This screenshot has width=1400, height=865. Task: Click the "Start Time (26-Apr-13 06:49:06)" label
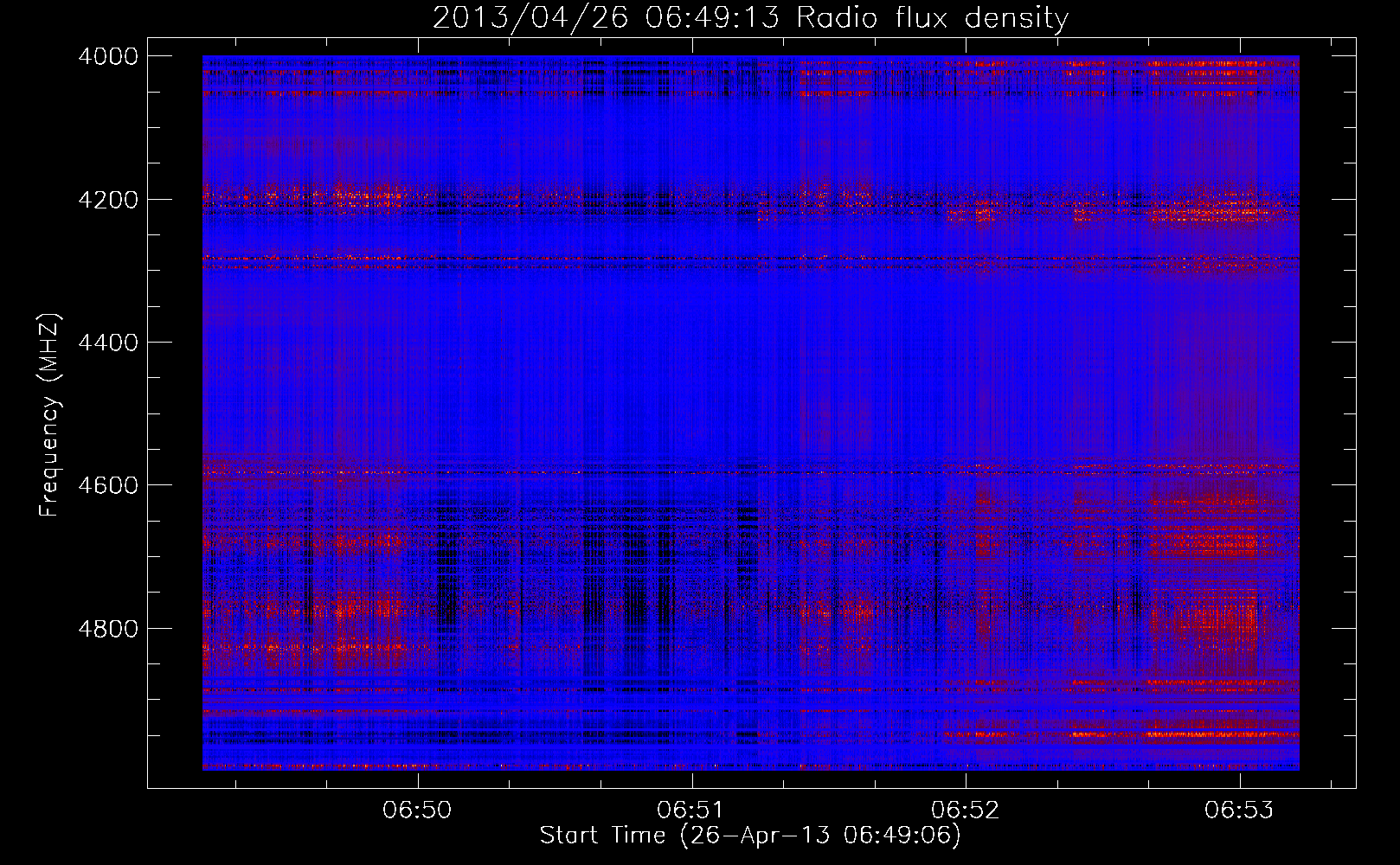click(x=750, y=836)
